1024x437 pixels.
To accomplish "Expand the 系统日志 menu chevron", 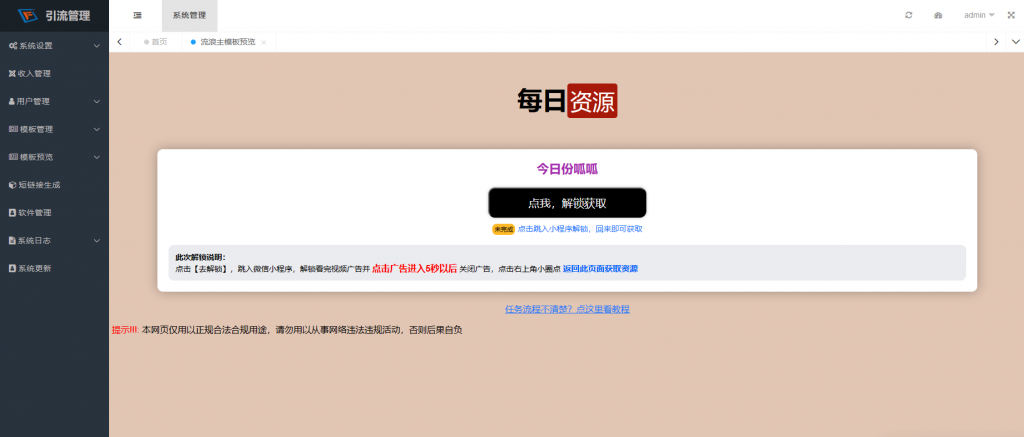I will (x=97, y=240).
